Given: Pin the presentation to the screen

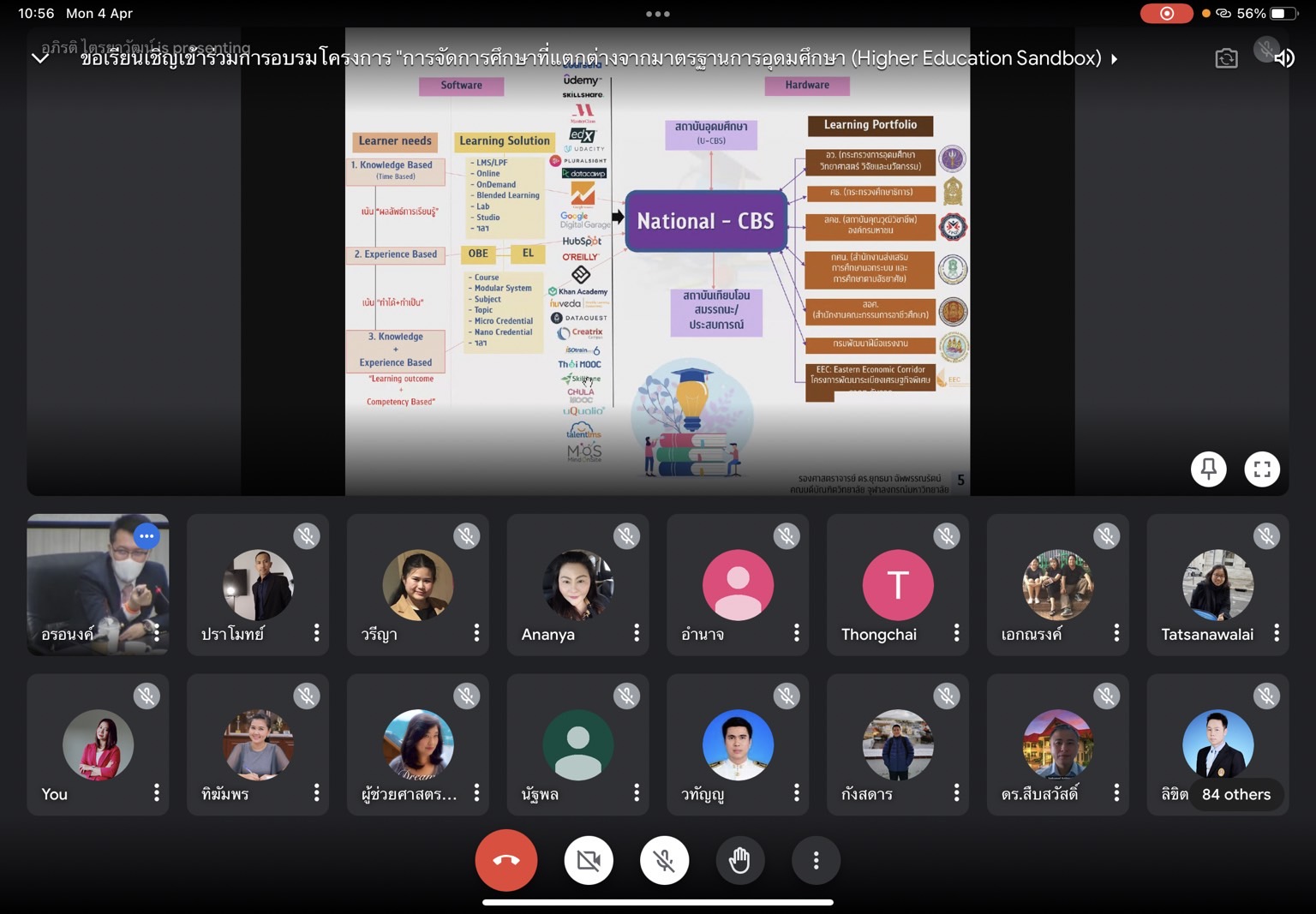Looking at the screenshot, I should point(1208,469).
